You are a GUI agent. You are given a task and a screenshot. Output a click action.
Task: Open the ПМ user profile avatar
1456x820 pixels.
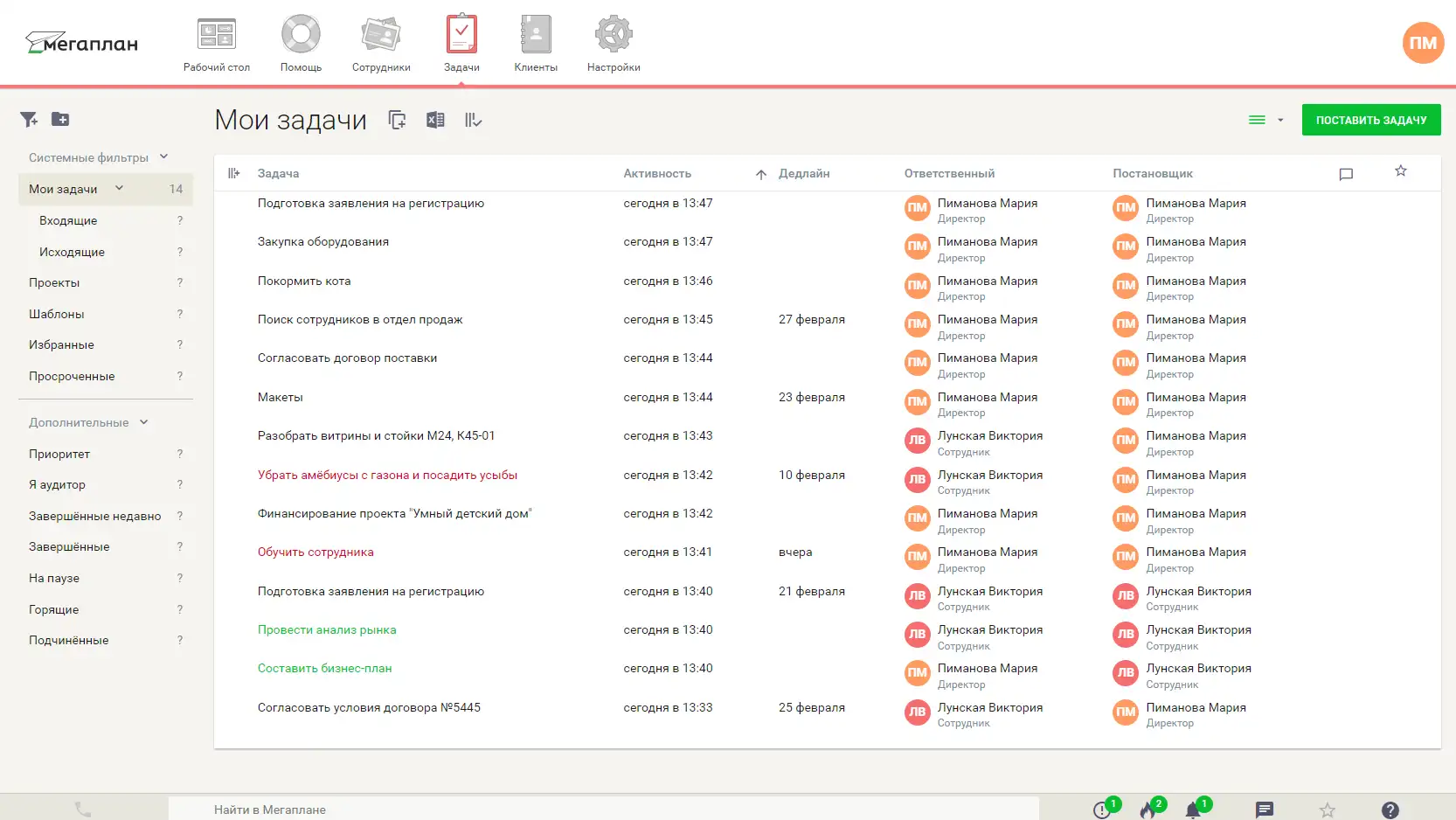pos(1423,43)
